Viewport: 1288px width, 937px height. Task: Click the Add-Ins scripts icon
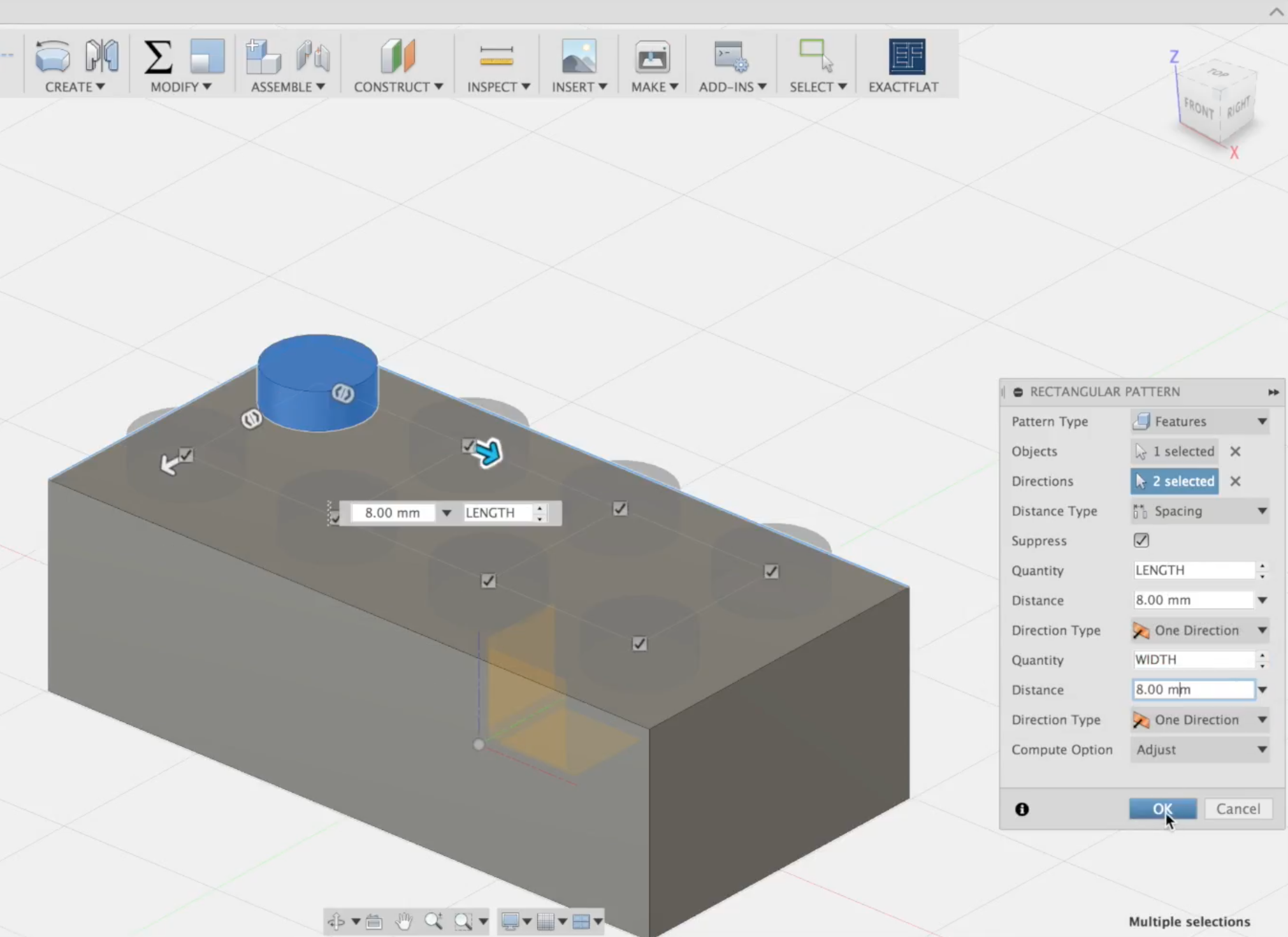[x=730, y=56]
